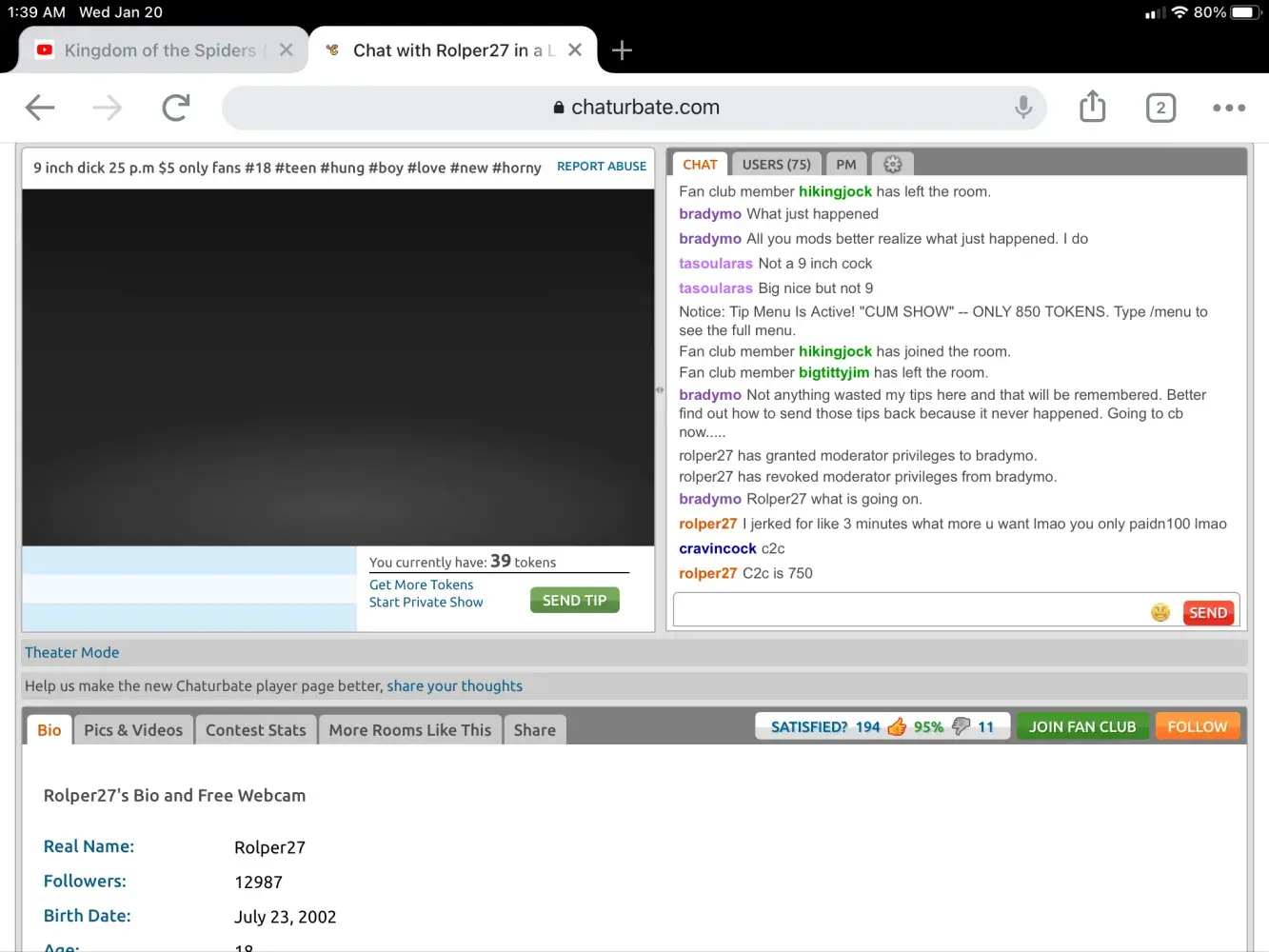Reload the page with the refresh icon
Image resolution: width=1269 pixels, height=952 pixels.
pyautogui.click(x=176, y=108)
